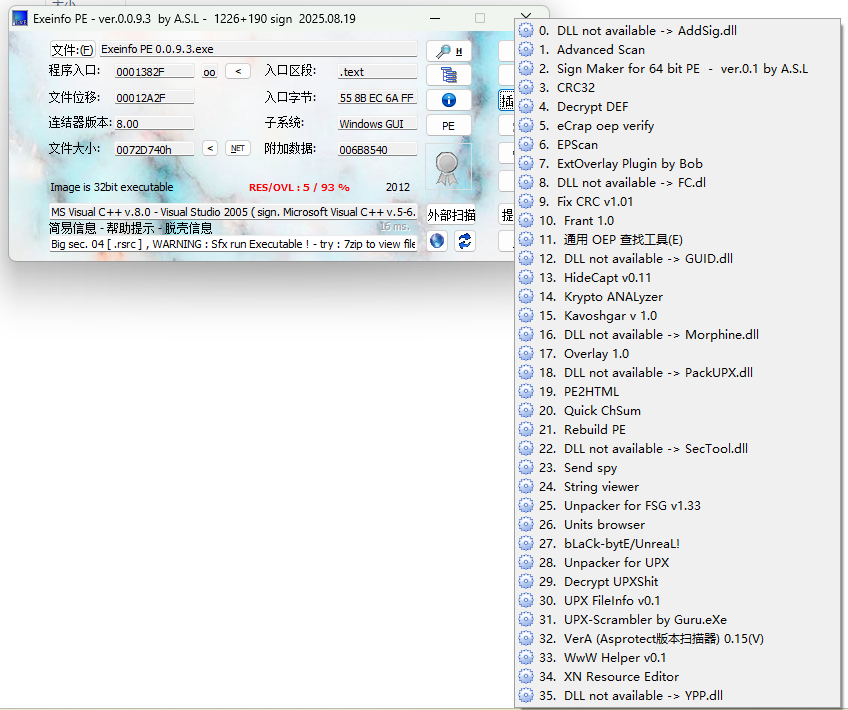The height and width of the screenshot is (710, 848).
Task: Launch Rebuild PE from the plugin menu
Action: (x=594, y=429)
